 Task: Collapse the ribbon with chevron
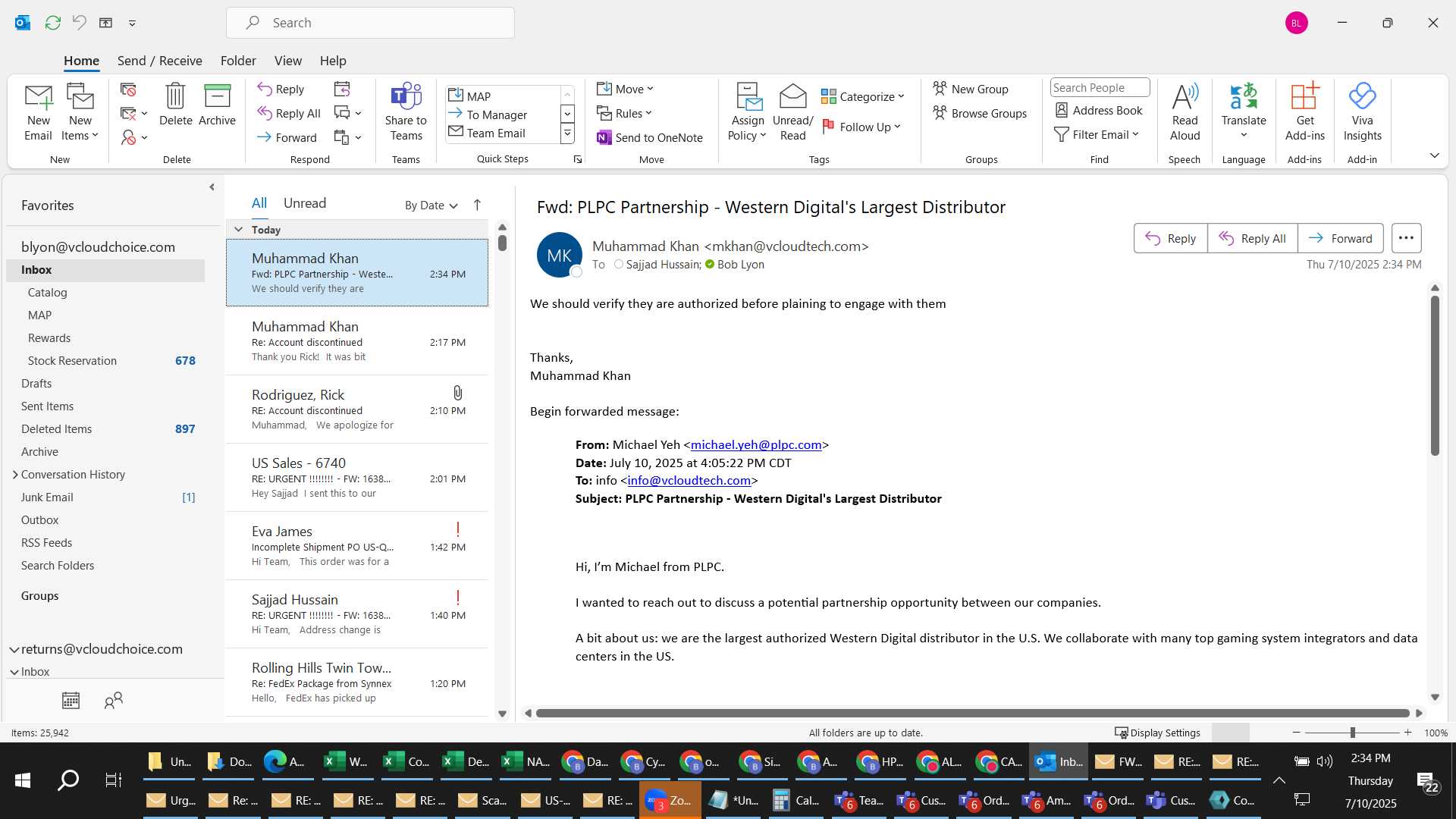click(x=1434, y=155)
